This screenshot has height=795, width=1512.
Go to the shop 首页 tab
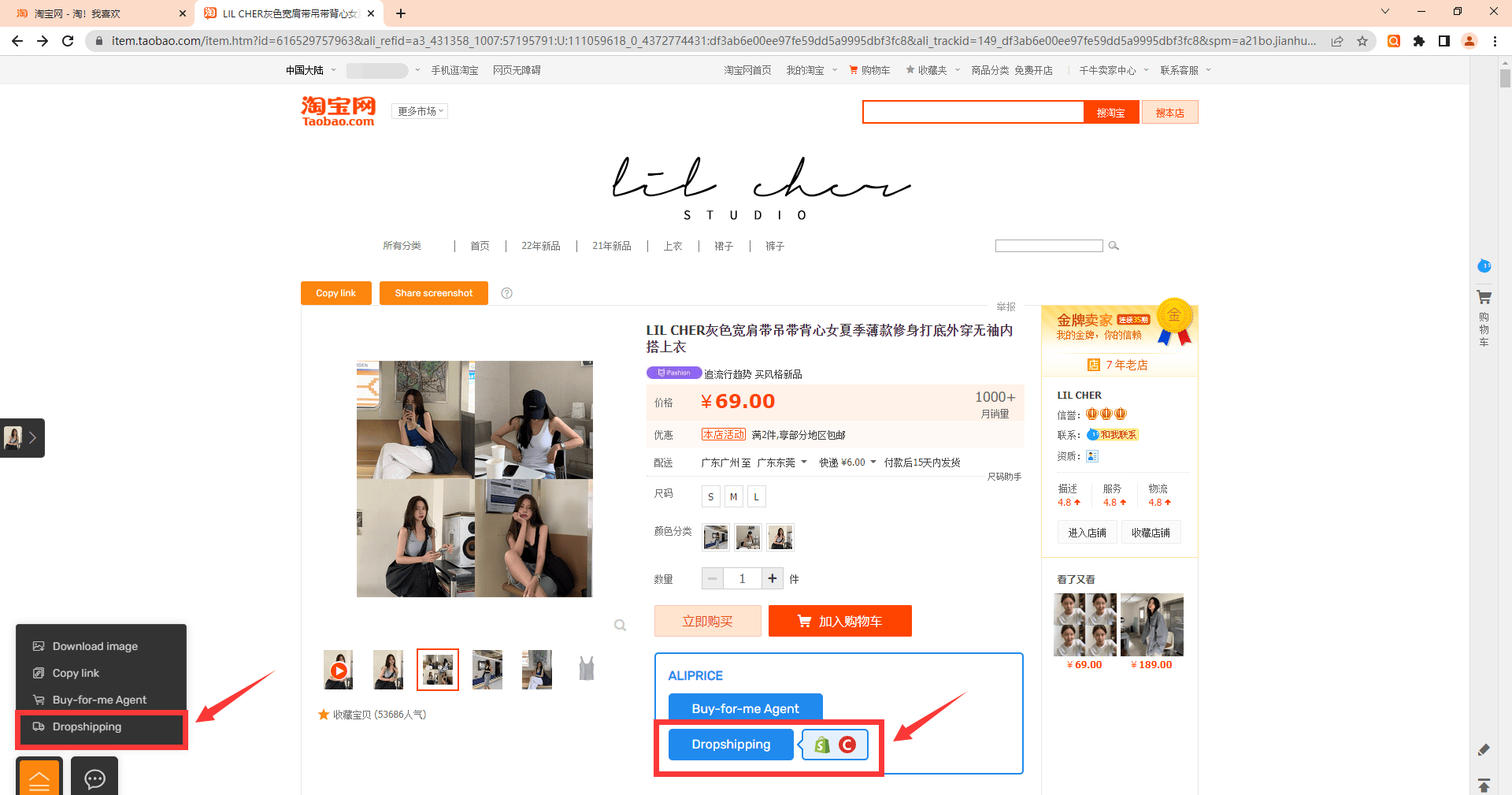(480, 246)
